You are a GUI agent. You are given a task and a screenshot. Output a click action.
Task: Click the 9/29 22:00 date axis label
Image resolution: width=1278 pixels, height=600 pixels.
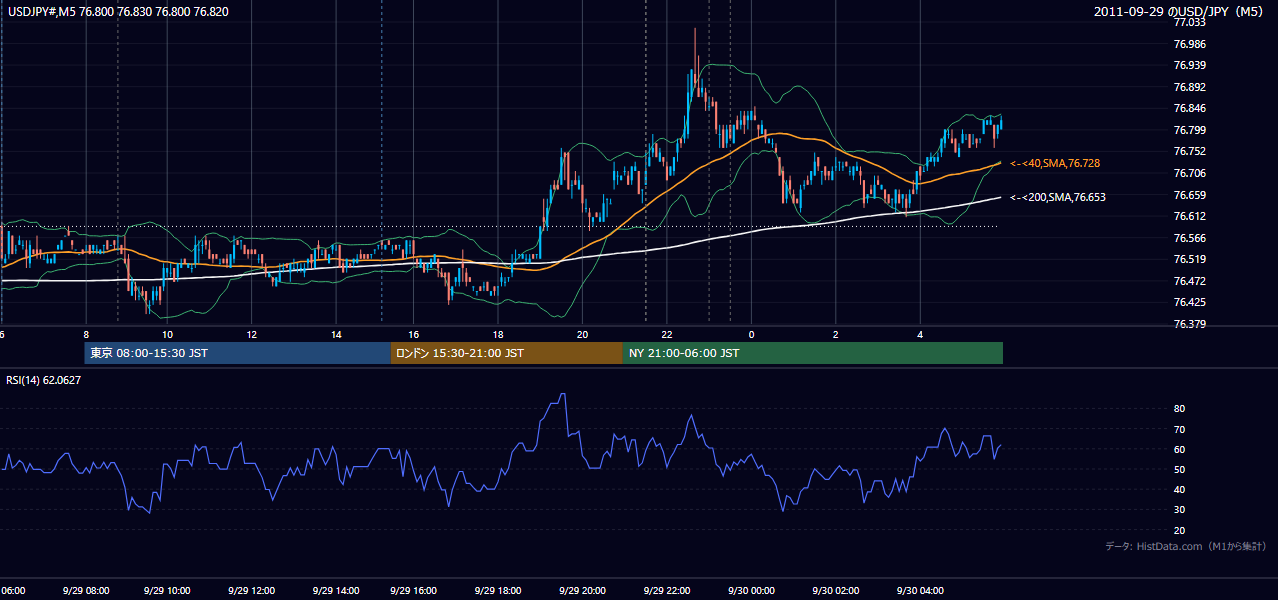[666, 590]
